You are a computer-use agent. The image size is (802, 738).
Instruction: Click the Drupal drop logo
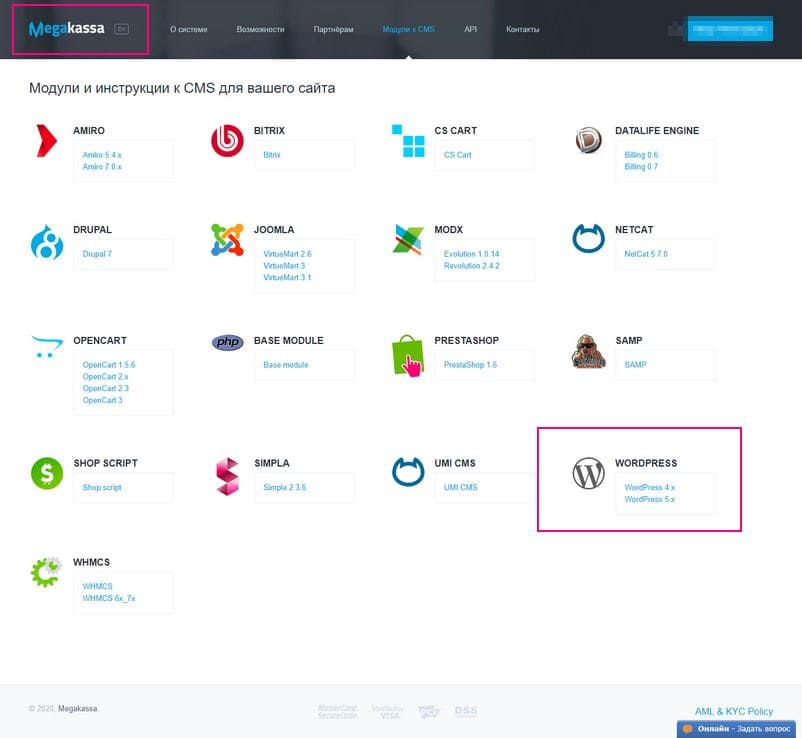[47, 242]
